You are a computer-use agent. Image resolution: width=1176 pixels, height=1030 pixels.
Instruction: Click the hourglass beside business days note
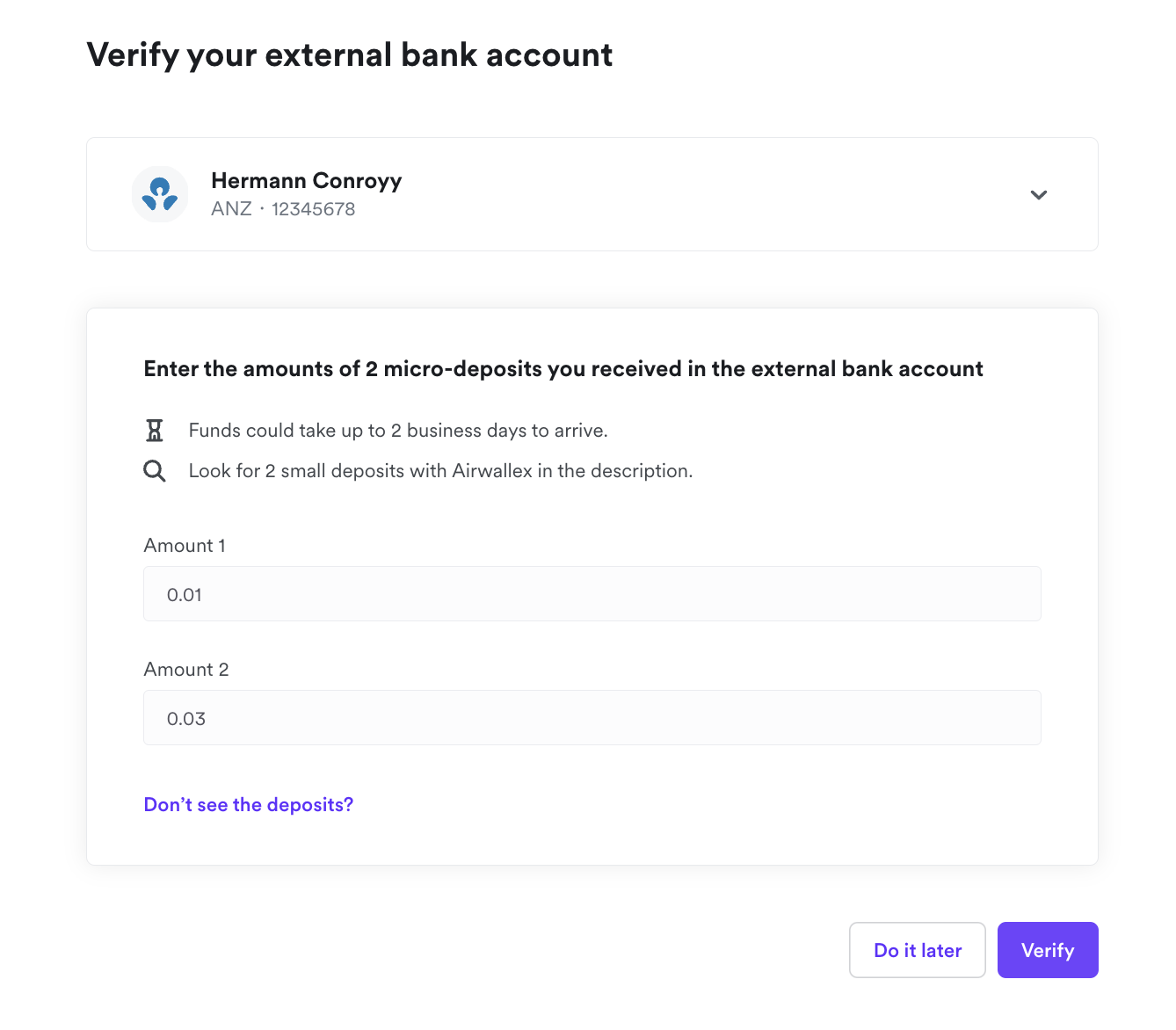coord(155,430)
